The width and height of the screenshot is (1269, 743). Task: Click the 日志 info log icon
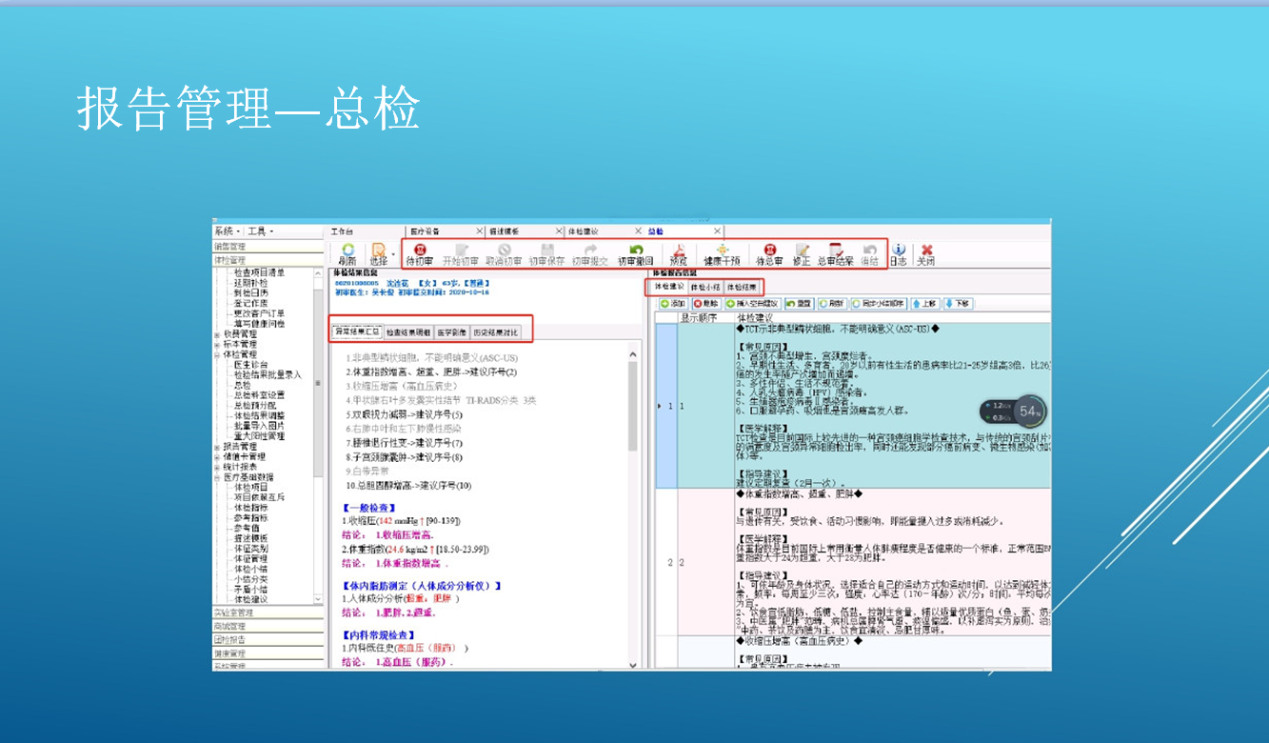click(x=898, y=254)
